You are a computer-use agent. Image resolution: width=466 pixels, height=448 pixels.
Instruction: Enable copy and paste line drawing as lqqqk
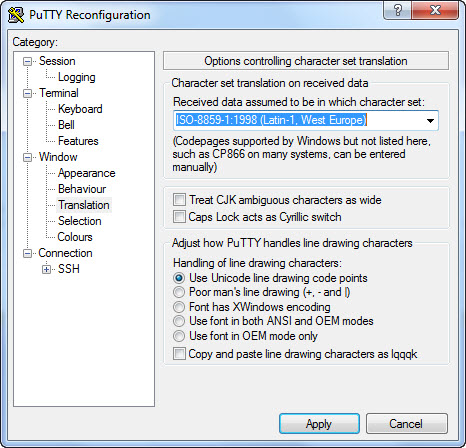point(179,354)
